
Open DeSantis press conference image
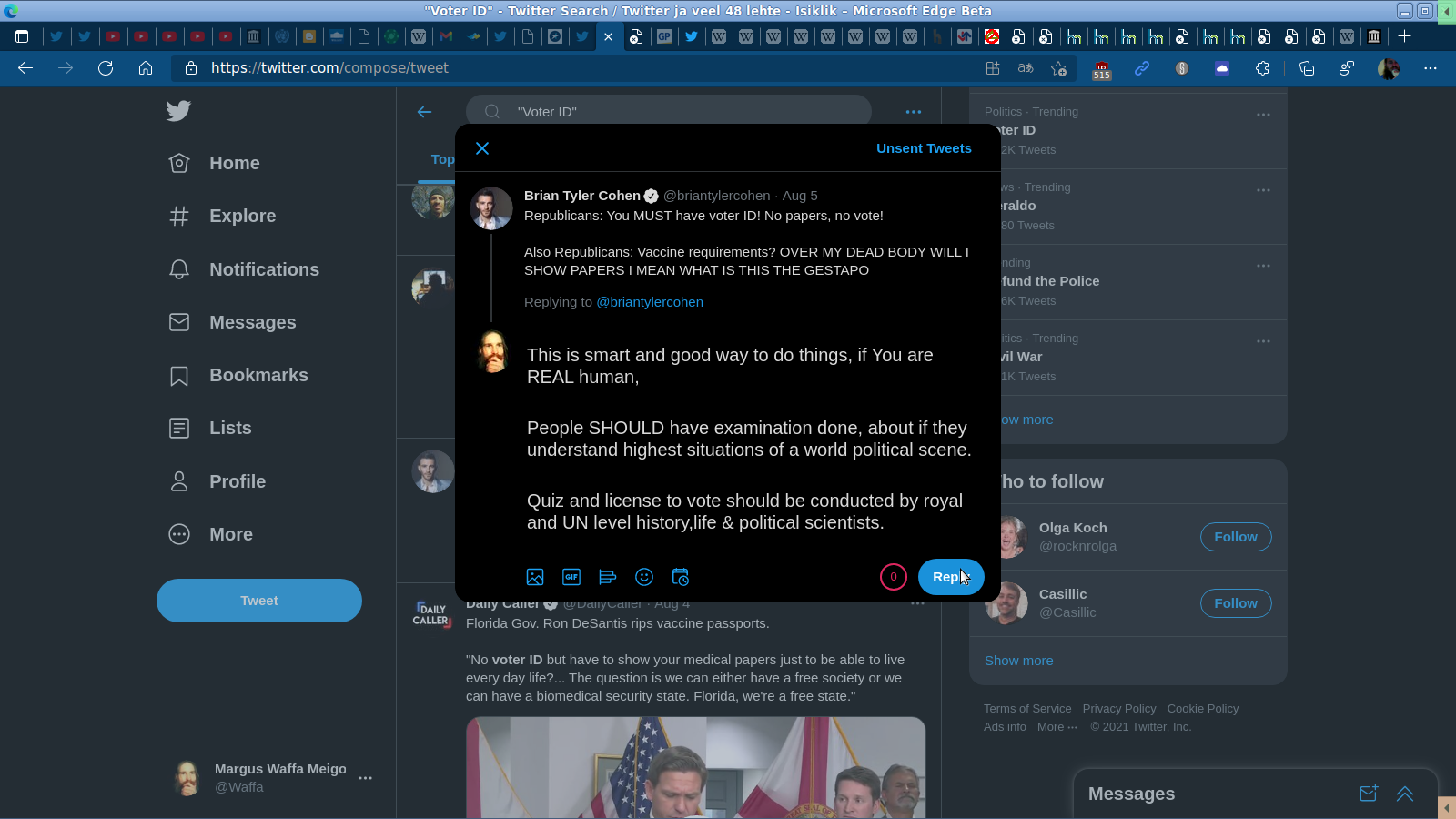[696, 767]
